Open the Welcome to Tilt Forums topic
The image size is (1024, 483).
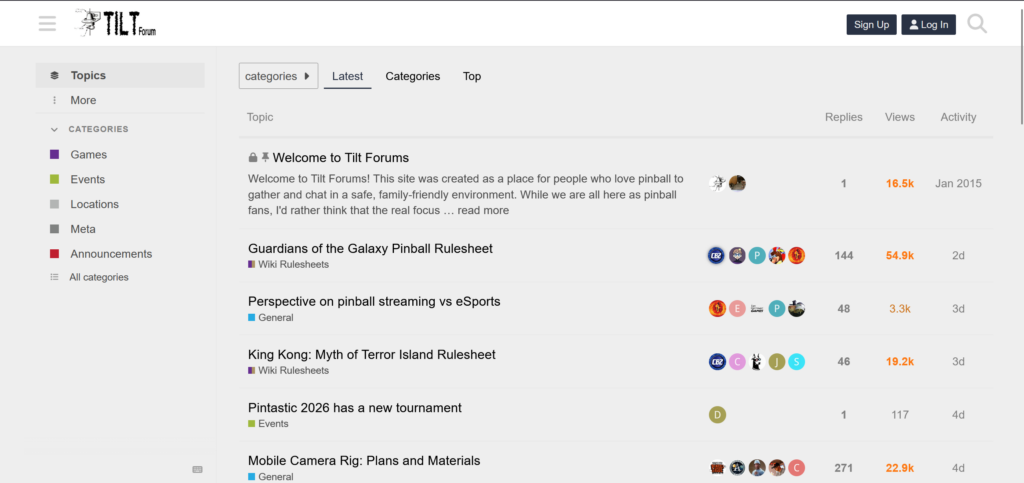coord(341,158)
